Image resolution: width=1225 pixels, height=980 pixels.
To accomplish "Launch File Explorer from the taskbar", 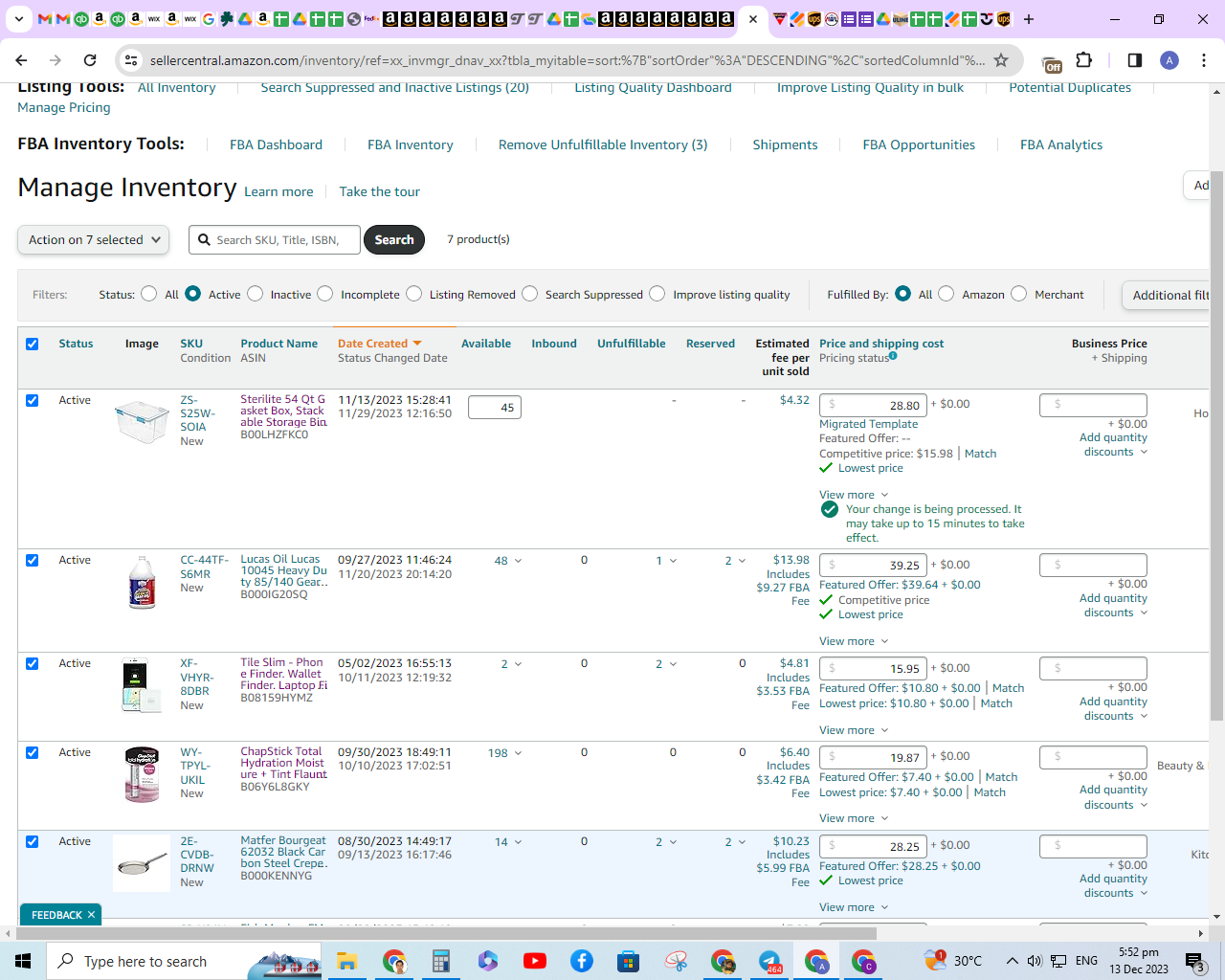I will point(346,961).
